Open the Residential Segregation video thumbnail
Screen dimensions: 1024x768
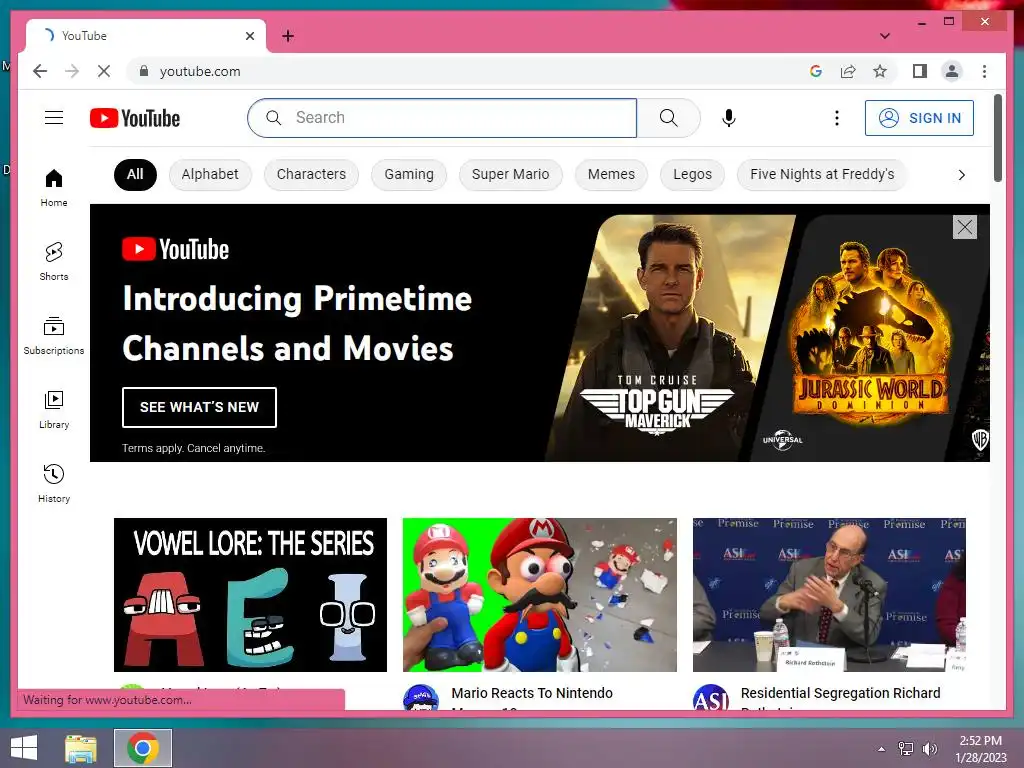click(829, 595)
